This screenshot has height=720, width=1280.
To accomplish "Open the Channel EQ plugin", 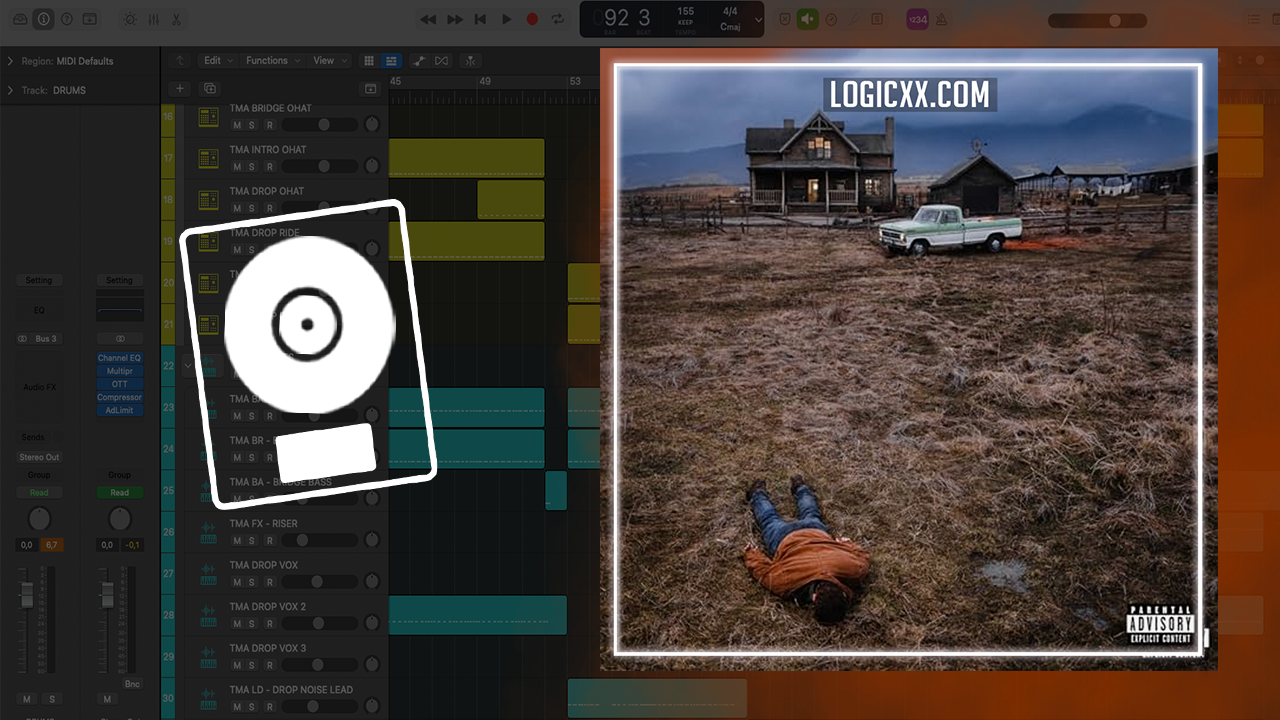I will (x=119, y=358).
